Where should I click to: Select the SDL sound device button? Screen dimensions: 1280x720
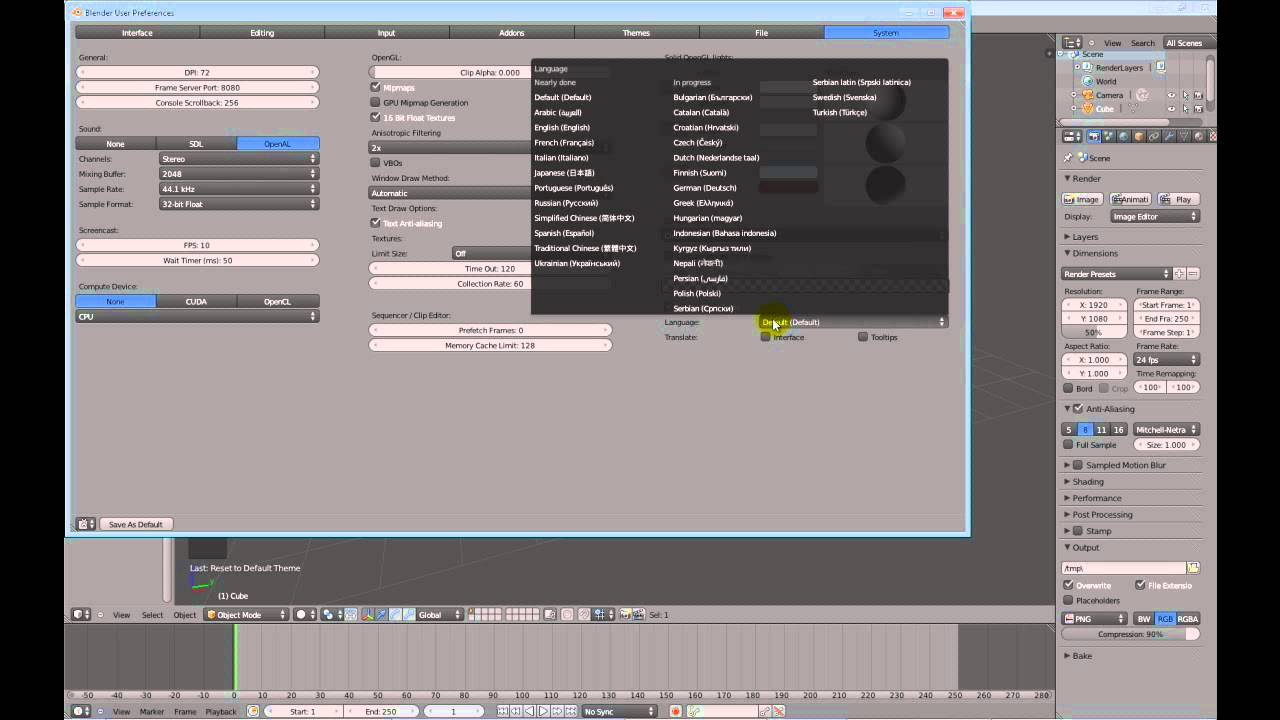click(x=196, y=143)
